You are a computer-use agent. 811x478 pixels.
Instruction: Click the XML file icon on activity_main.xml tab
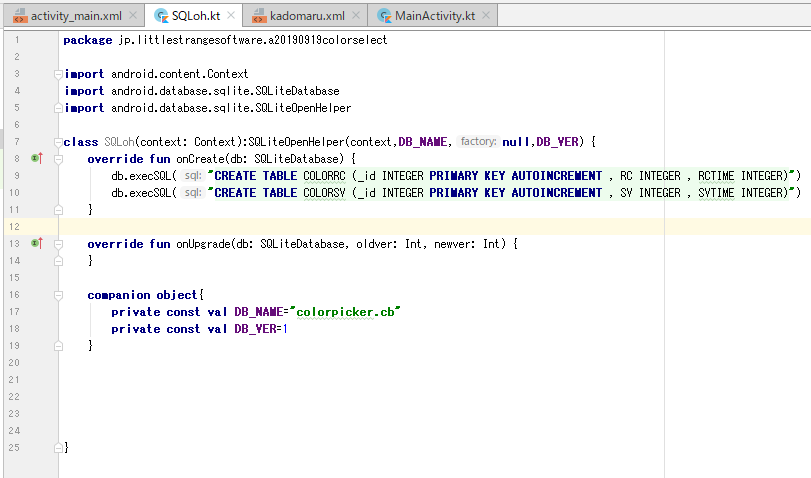tap(20, 16)
